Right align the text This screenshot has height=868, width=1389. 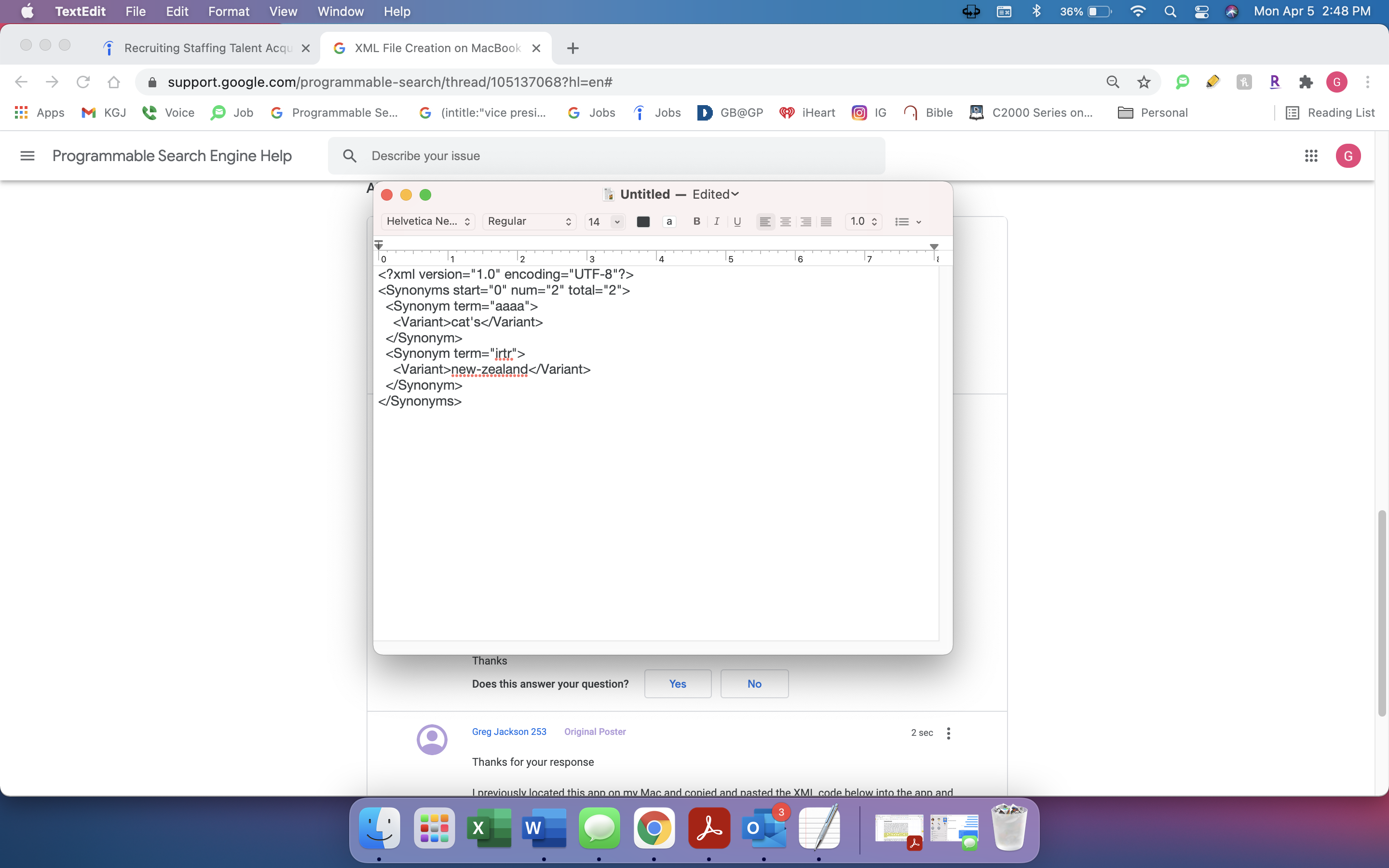[806, 222]
